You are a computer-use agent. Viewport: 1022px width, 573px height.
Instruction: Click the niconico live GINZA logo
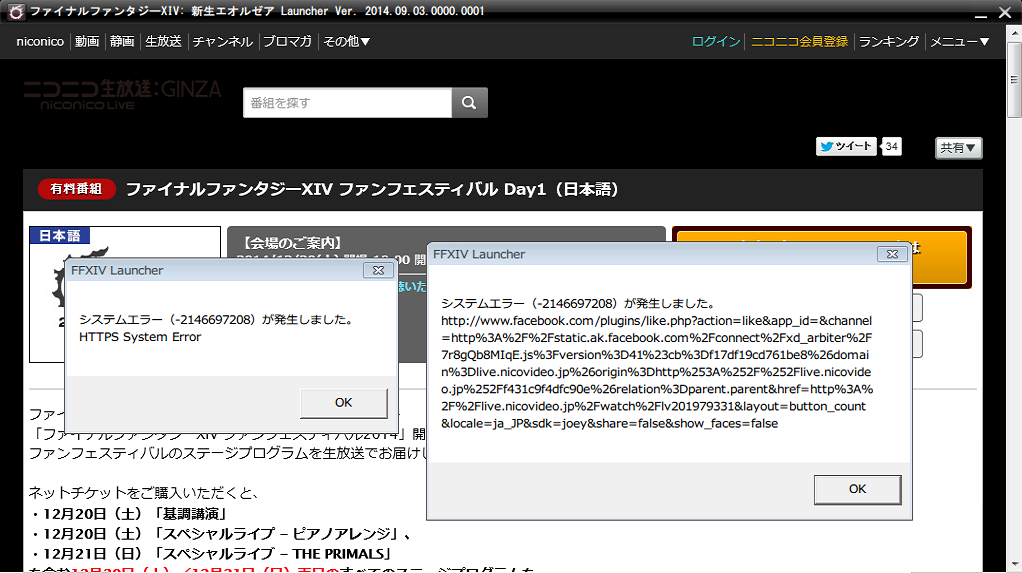point(122,95)
